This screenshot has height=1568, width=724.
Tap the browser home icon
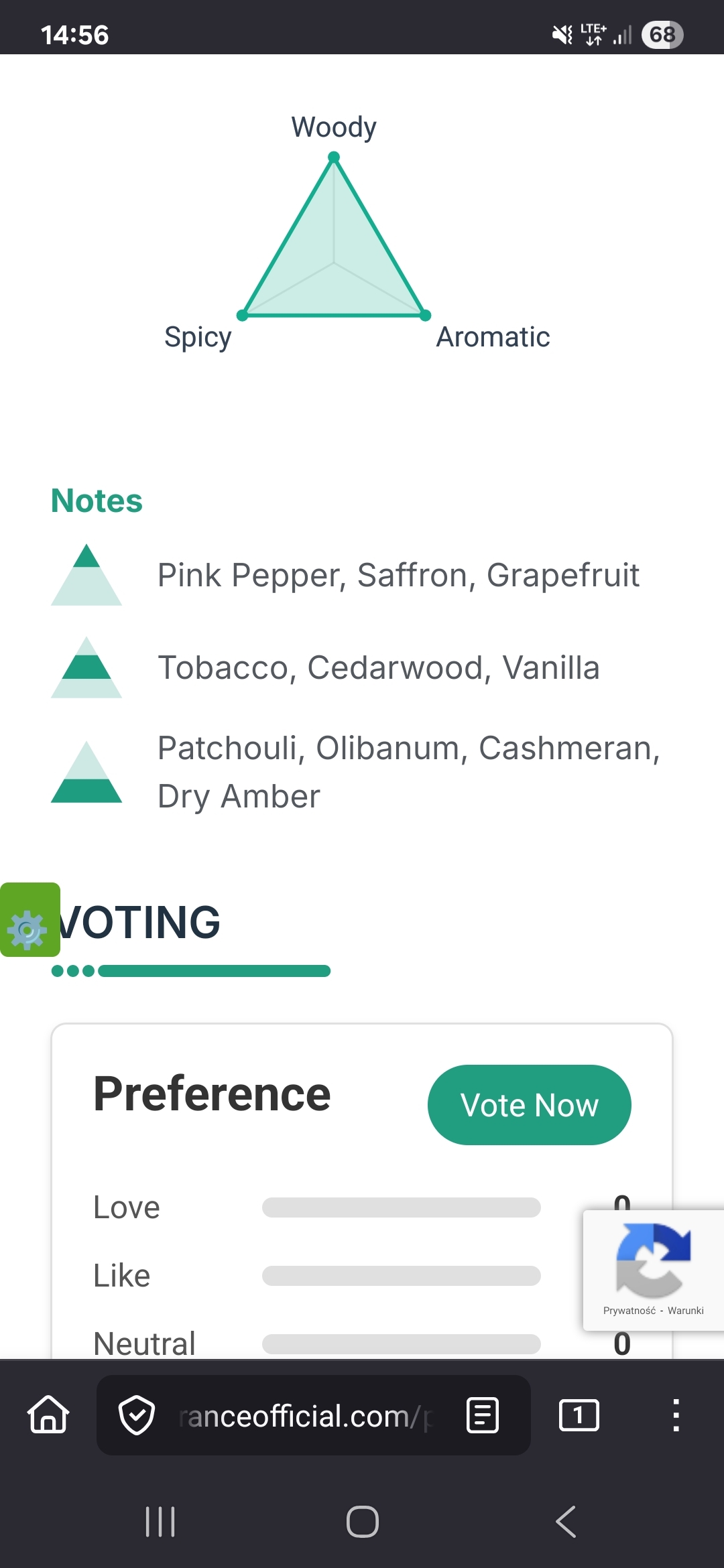[48, 1415]
